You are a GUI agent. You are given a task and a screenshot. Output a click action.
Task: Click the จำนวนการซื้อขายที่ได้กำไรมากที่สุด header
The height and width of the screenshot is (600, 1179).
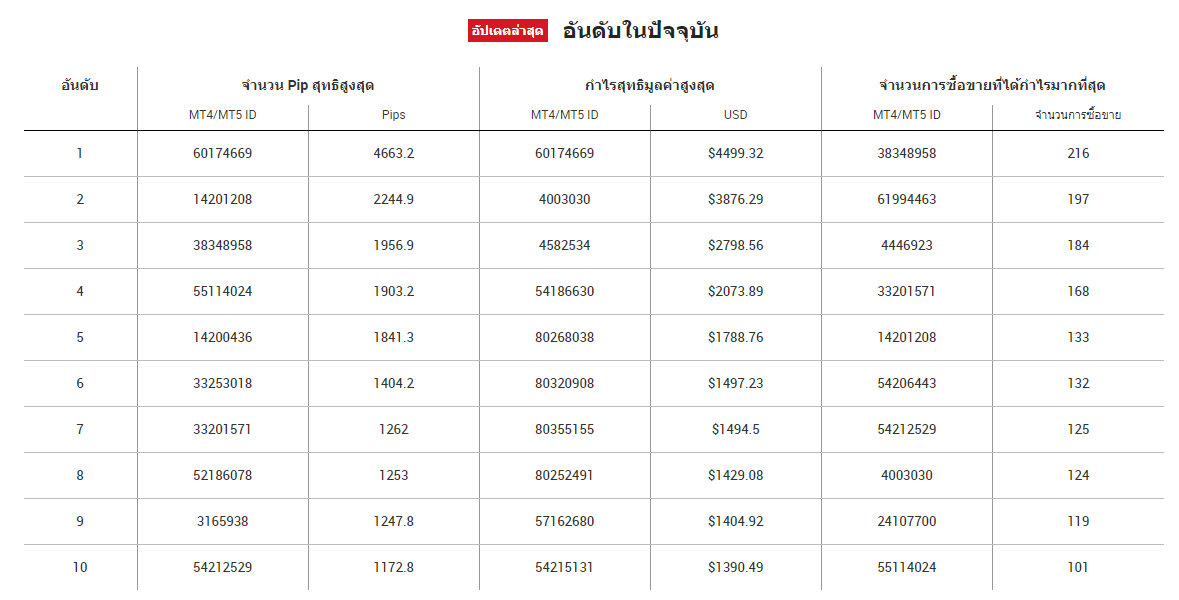(992, 85)
